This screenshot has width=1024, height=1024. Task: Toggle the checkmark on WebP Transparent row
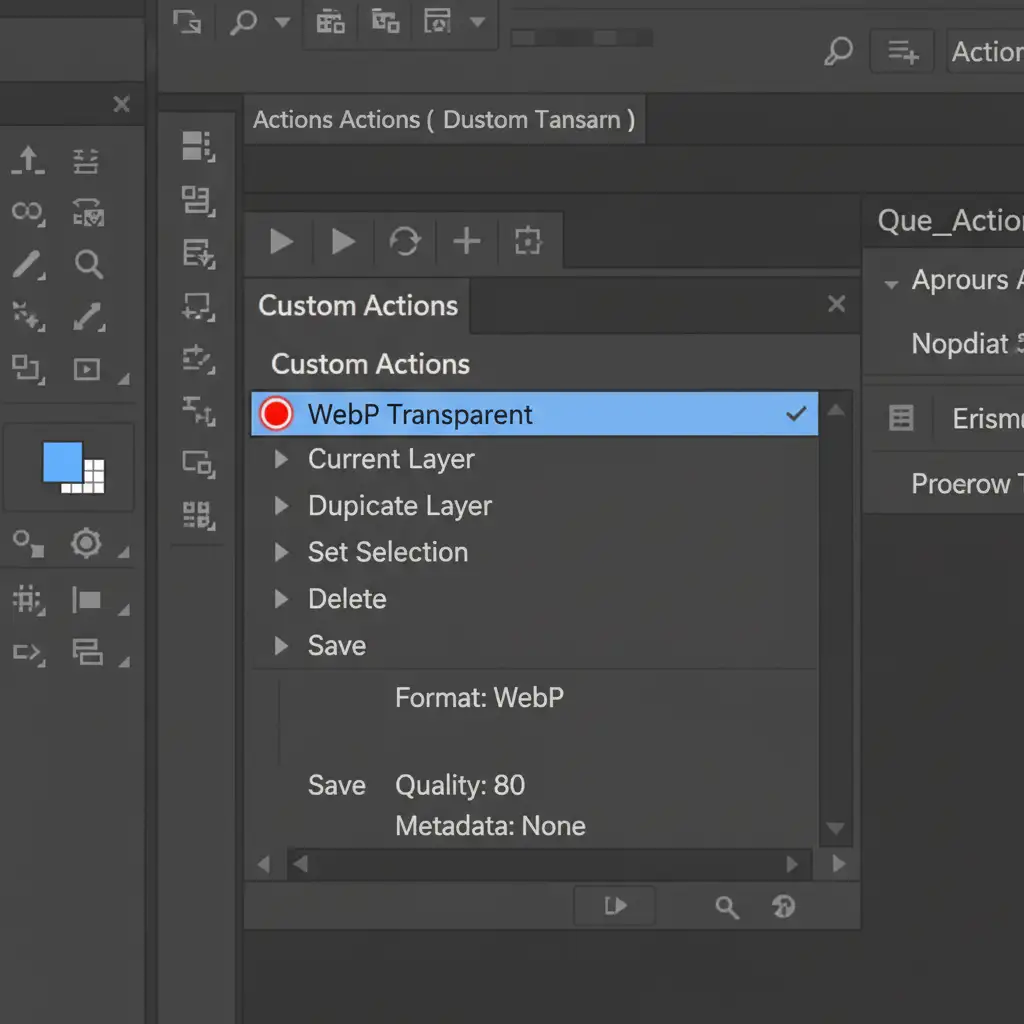(796, 414)
